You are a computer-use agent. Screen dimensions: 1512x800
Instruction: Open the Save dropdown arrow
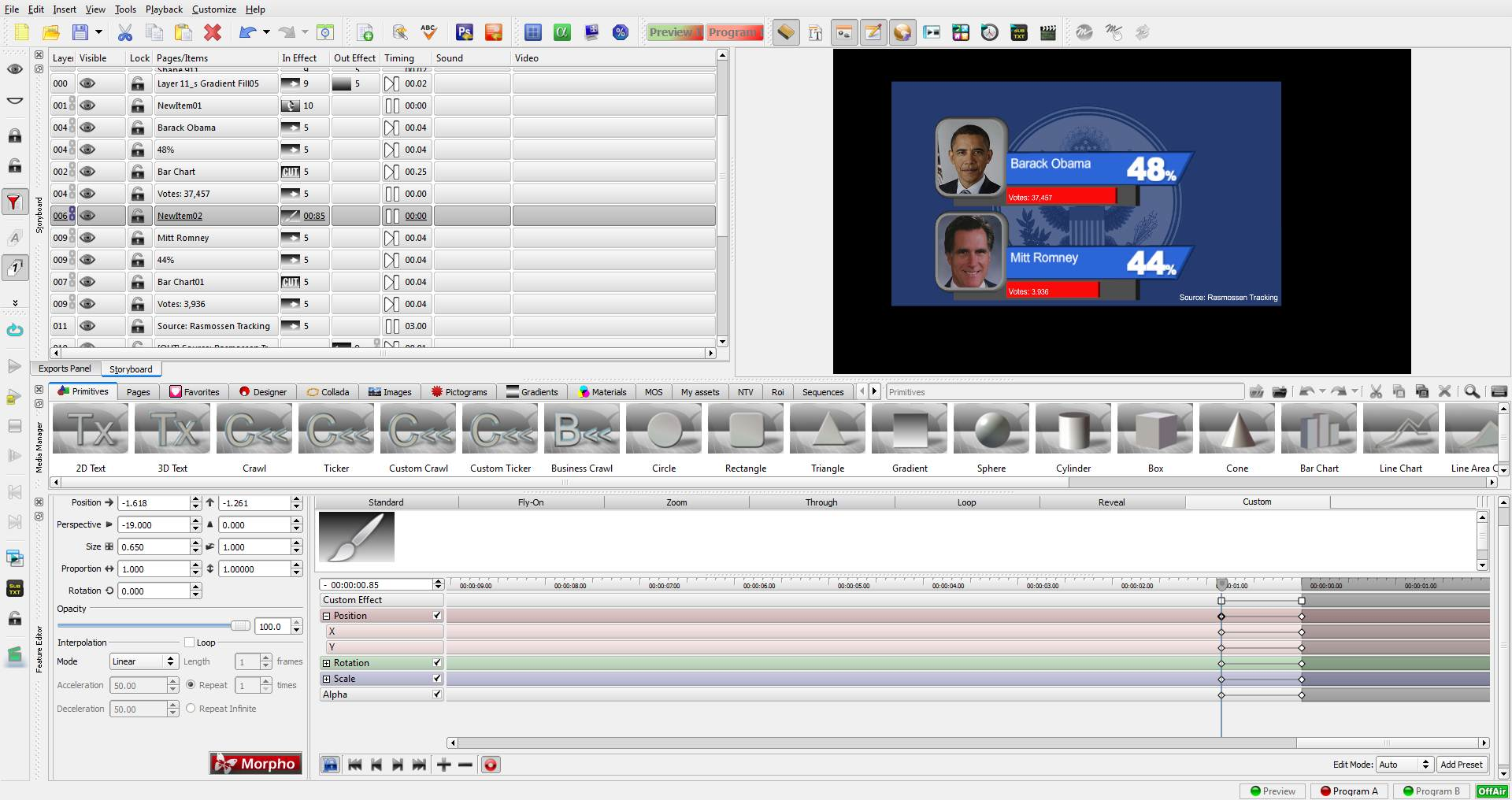click(98, 32)
